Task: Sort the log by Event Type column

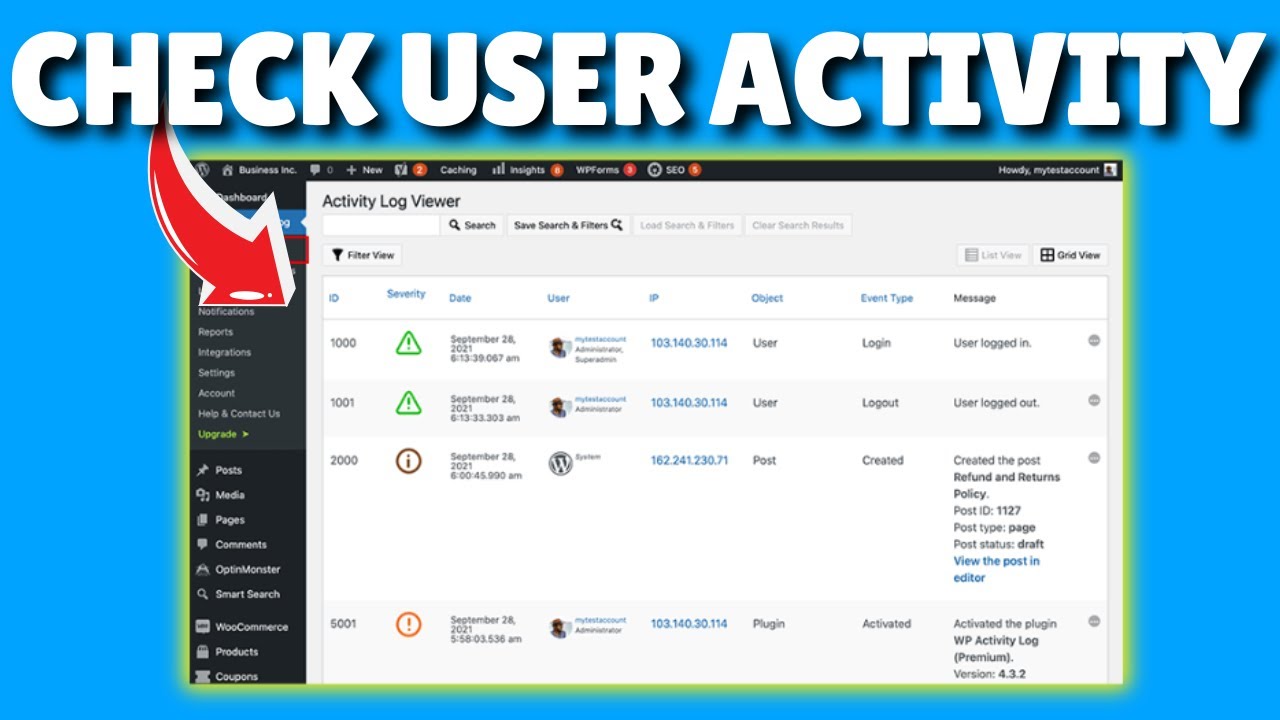Action: pos(886,298)
